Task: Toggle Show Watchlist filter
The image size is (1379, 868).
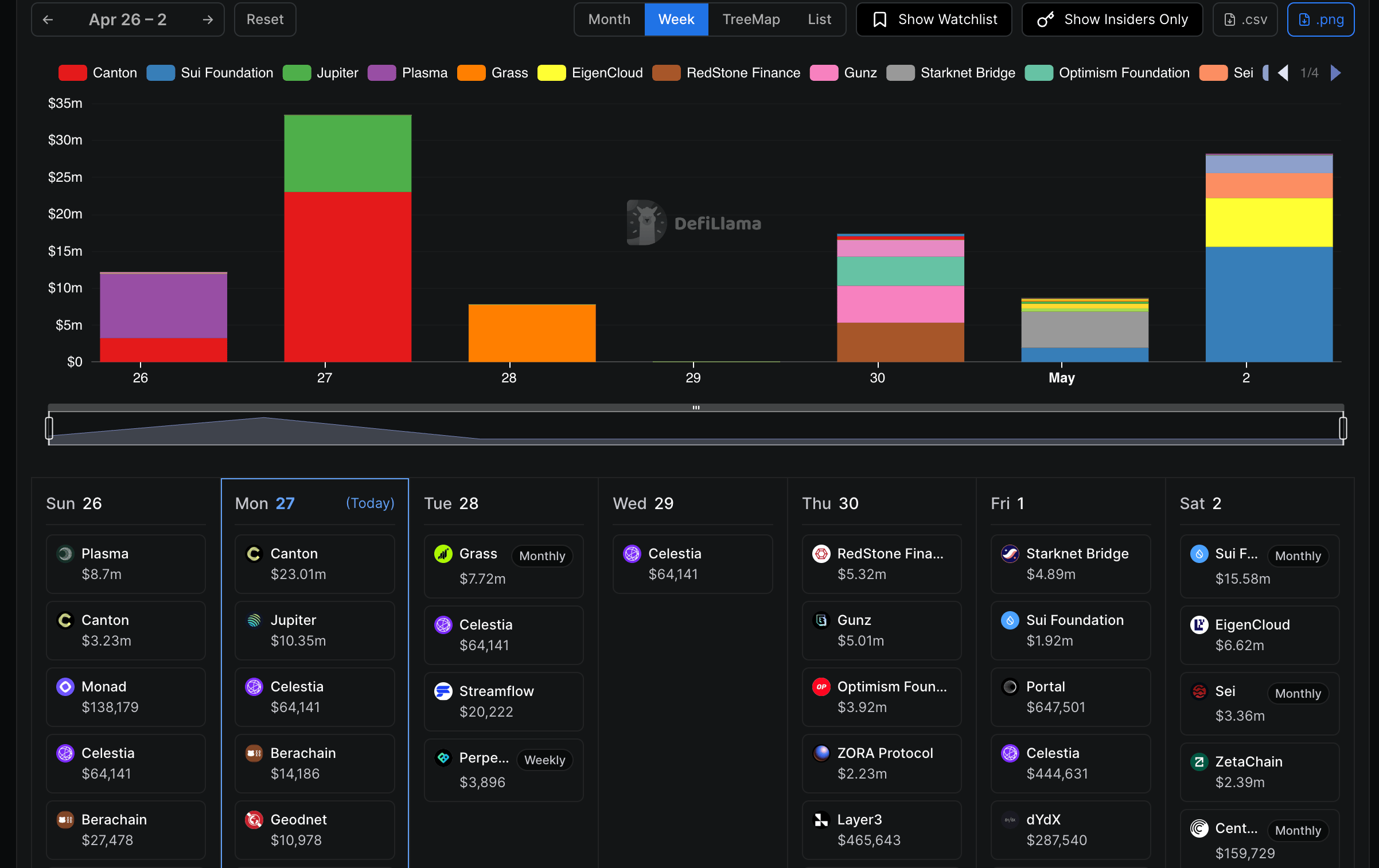Action: (934, 19)
